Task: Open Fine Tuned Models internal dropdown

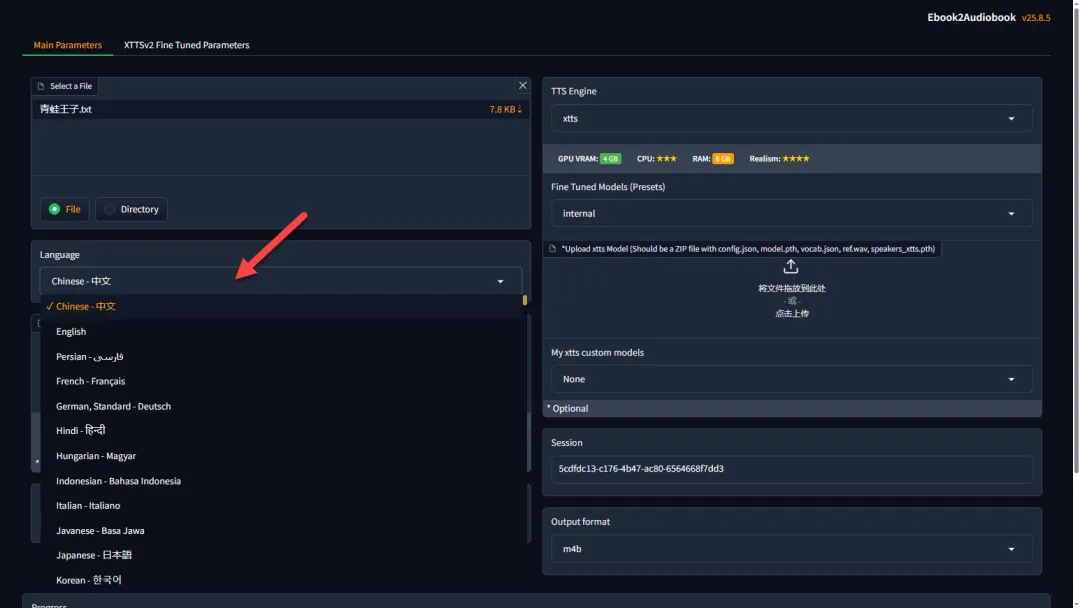Action: (791, 213)
